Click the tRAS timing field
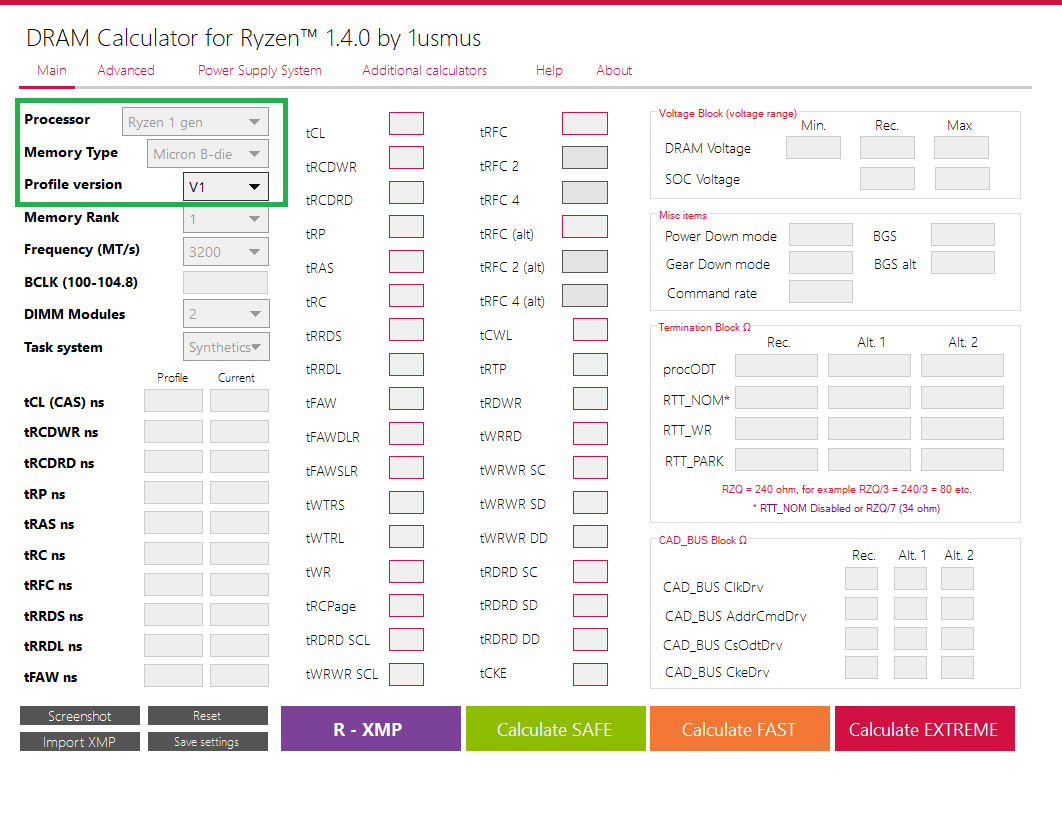 pos(406,261)
